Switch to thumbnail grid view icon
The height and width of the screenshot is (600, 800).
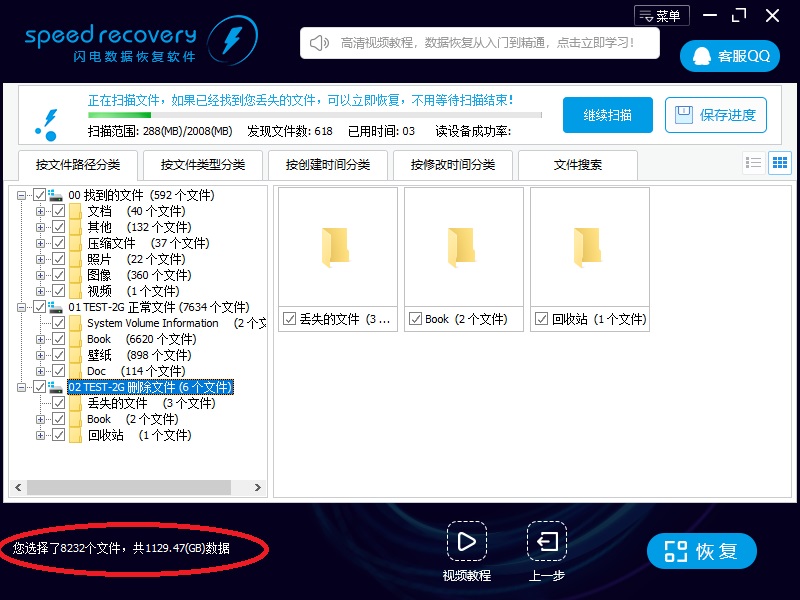[x=779, y=163]
